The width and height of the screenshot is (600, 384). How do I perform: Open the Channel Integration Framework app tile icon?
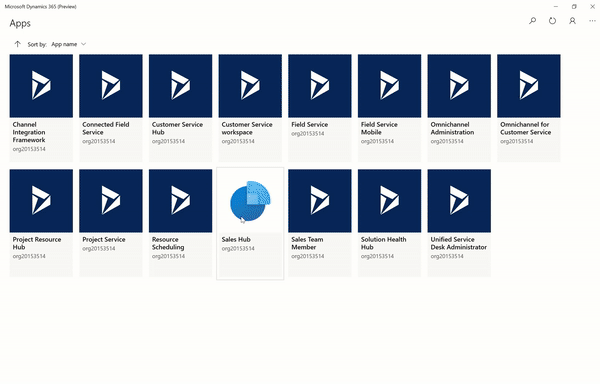[41, 86]
